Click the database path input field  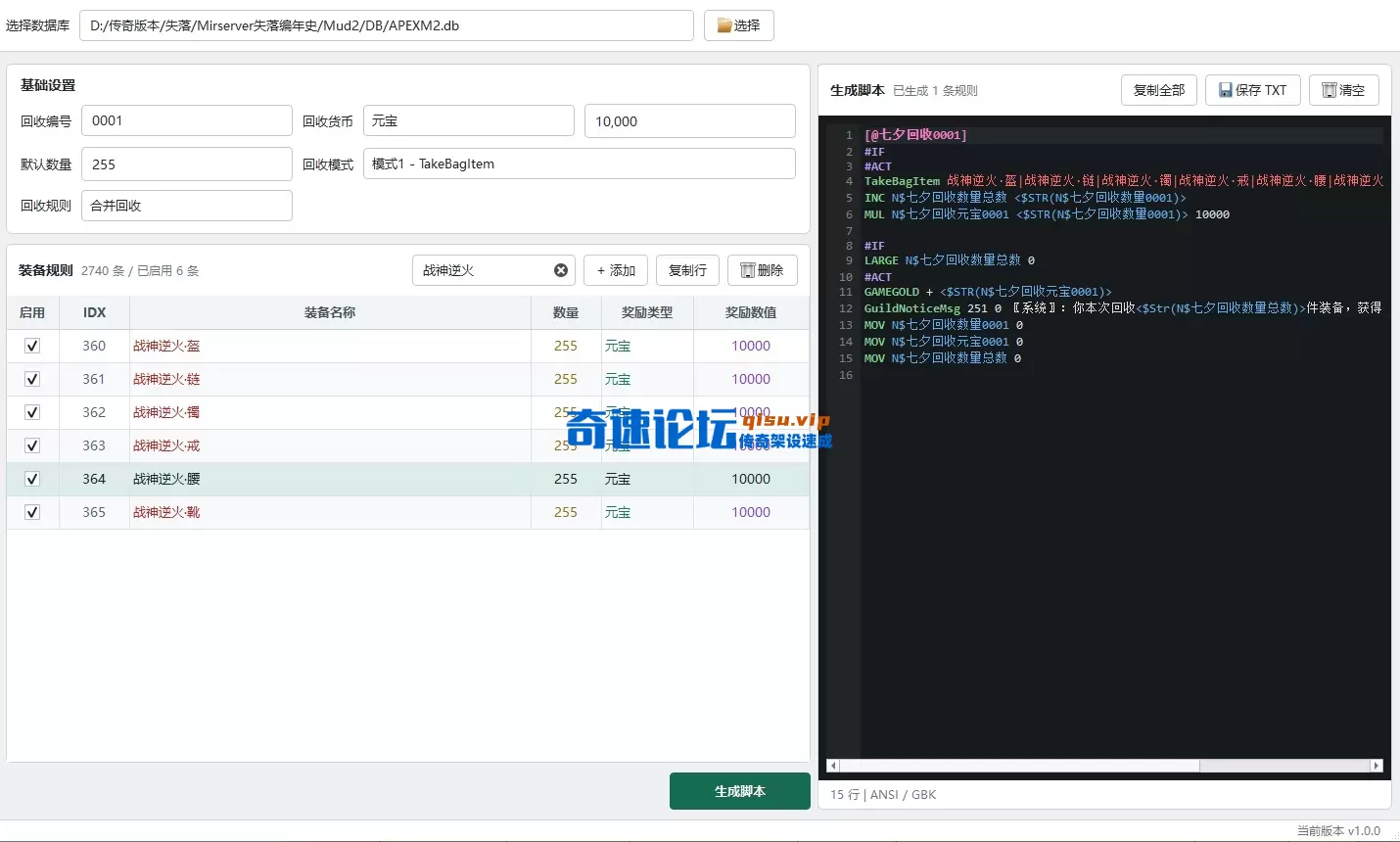(x=387, y=25)
